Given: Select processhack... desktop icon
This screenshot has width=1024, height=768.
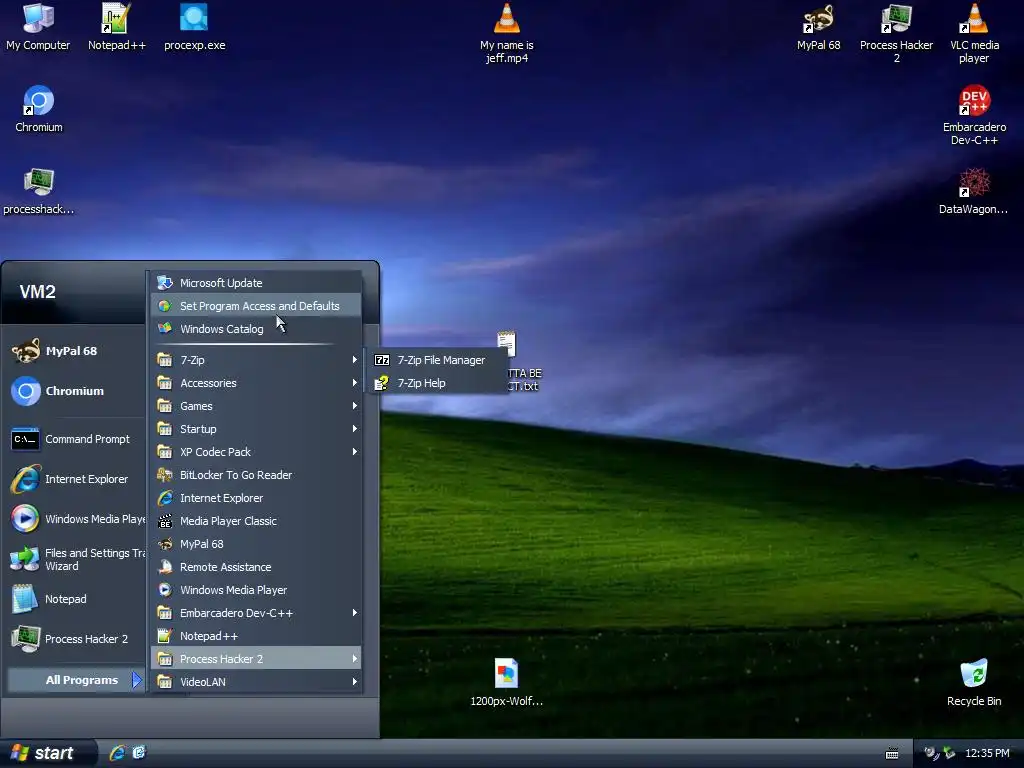Looking at the screenshot, I should 39,191.
